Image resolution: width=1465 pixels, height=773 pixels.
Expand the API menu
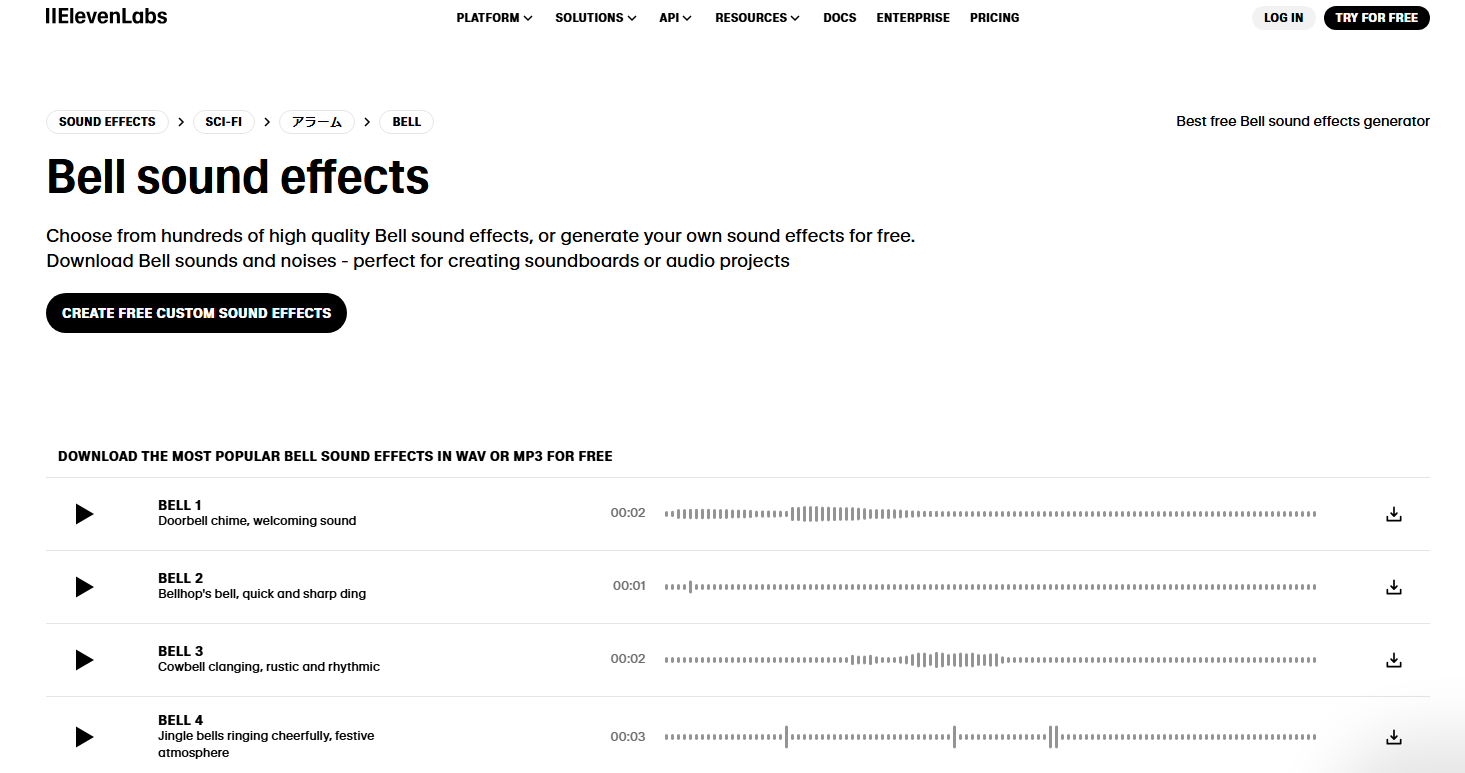coord(675,17)
